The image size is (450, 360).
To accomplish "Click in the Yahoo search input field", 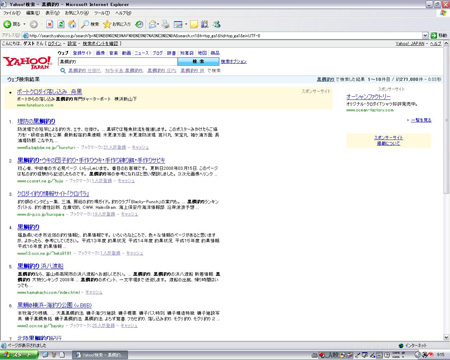I will pos(118,62).
